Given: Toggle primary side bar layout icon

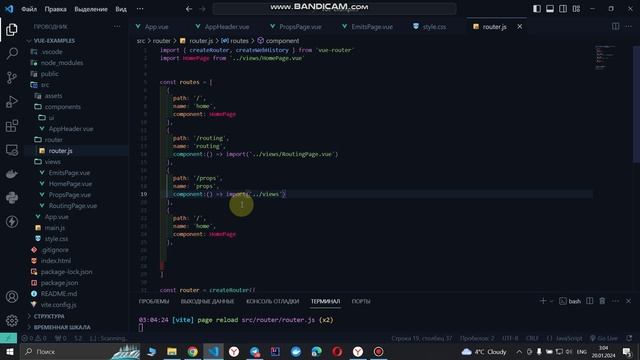Looking at the screenshot, I should (537, 9).
